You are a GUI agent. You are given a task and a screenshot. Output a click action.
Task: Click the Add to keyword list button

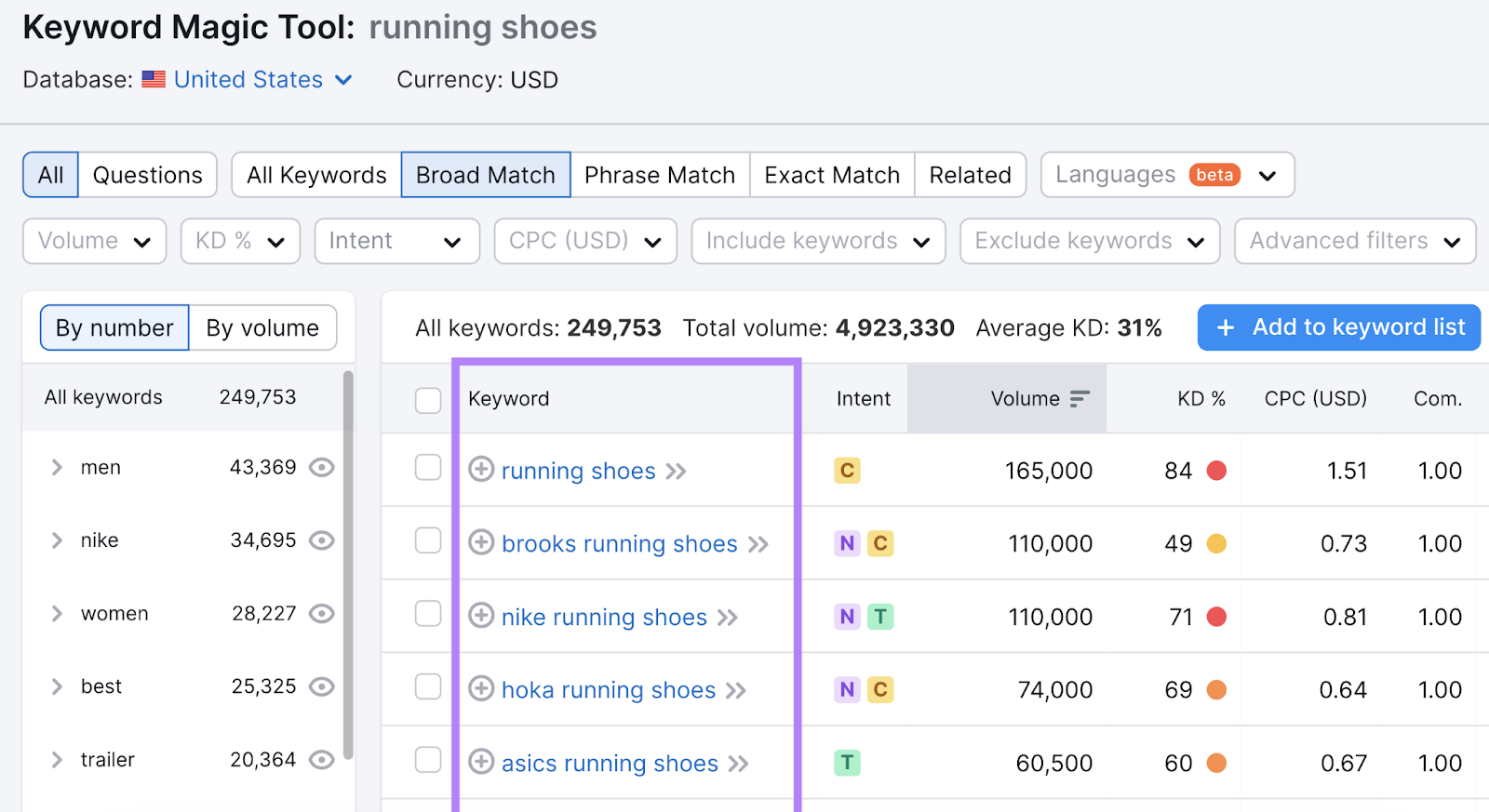(1338, 327)
